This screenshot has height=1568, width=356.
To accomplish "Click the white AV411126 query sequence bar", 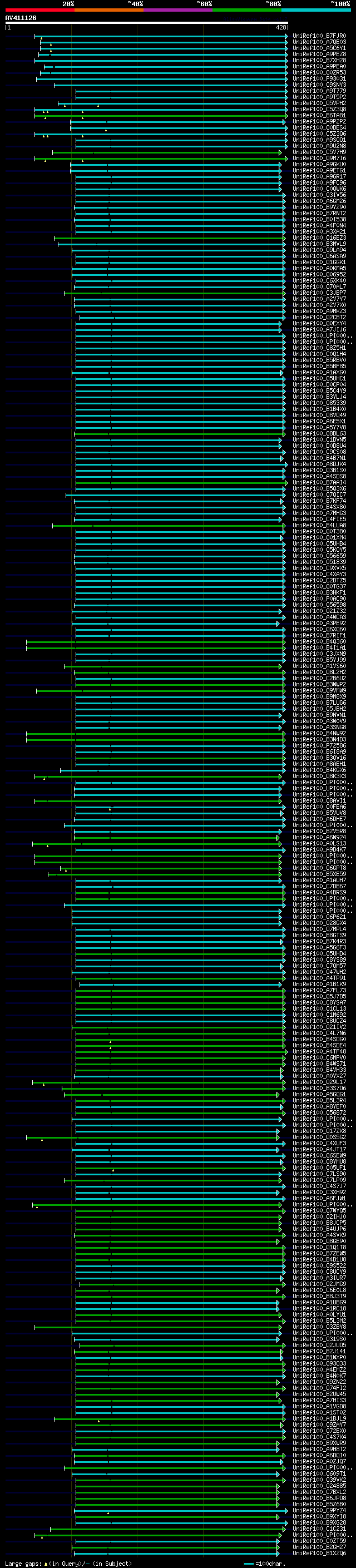I will 147,22.
